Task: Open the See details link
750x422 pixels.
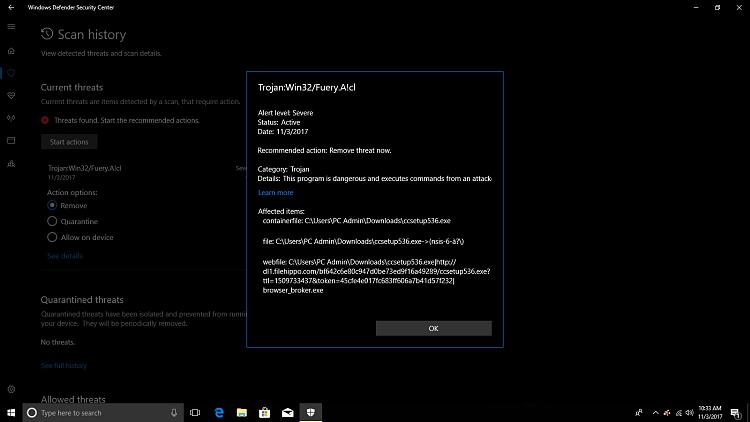Action: click(x=65, y=256)
